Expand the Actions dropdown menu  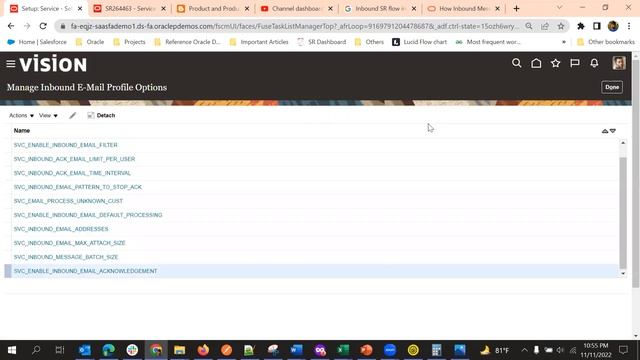(21, 116)
